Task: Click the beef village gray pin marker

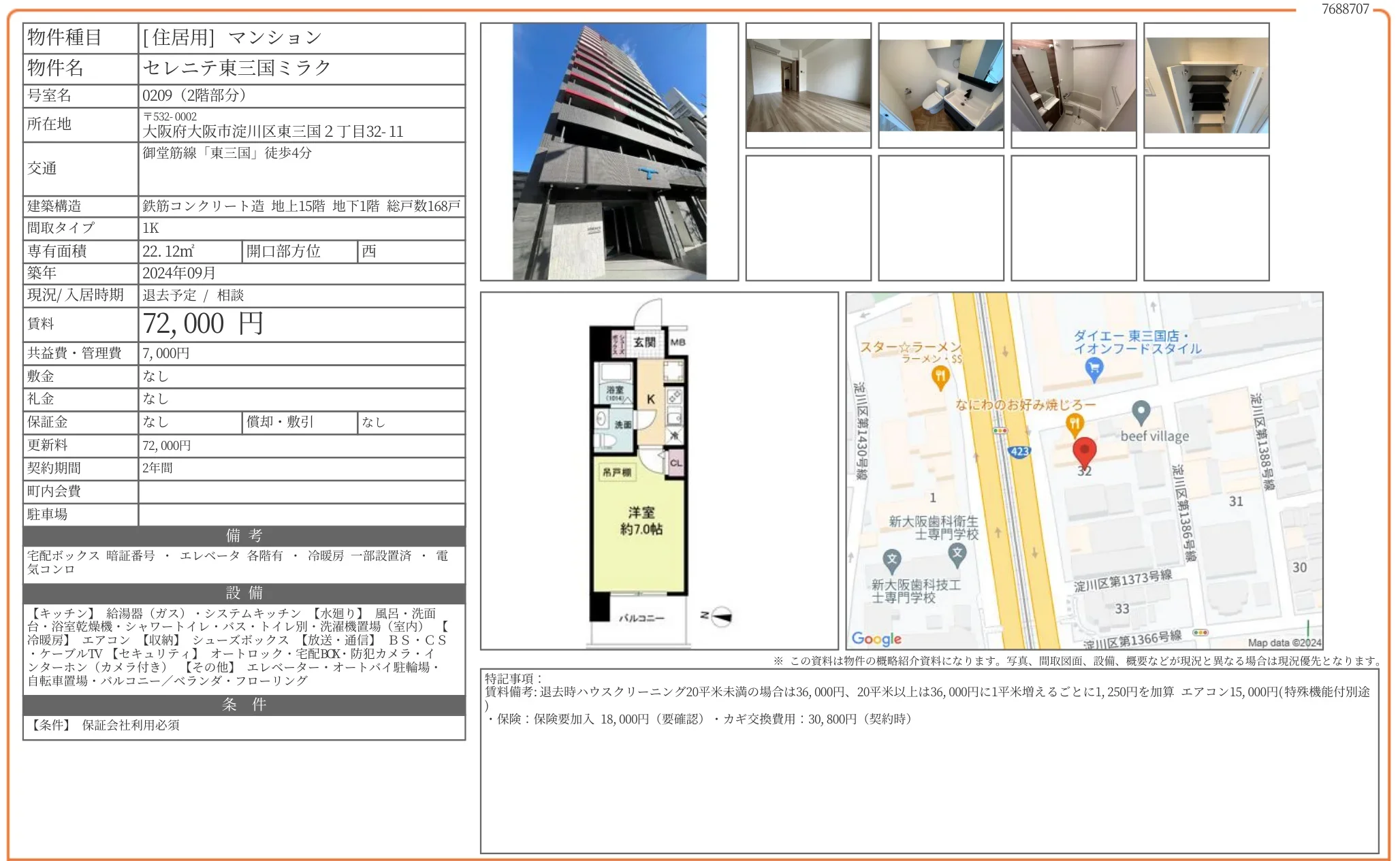Action: point(1141,411)
